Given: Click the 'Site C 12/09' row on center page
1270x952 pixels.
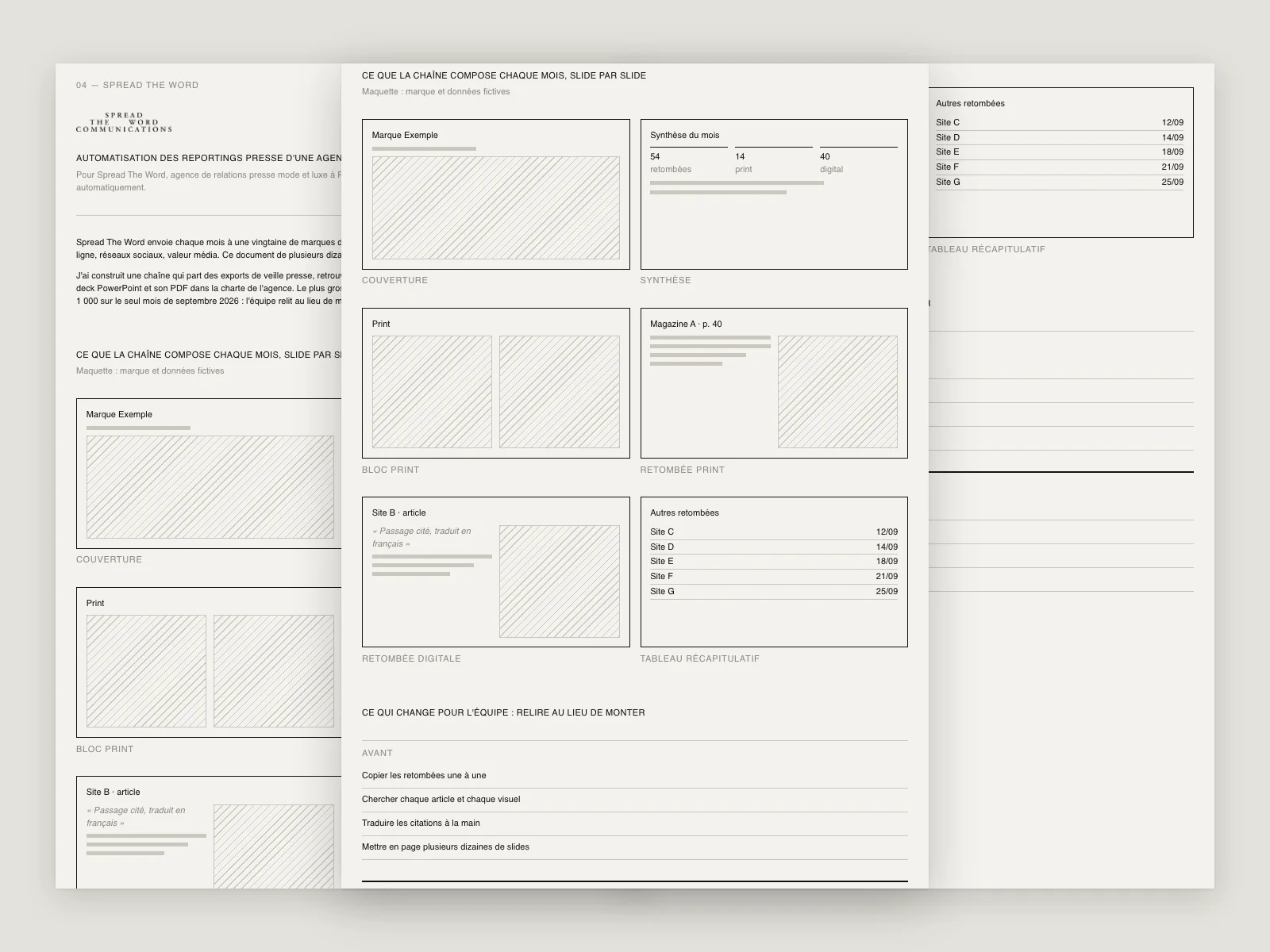Looking at the screenshot, I should 774,532.
